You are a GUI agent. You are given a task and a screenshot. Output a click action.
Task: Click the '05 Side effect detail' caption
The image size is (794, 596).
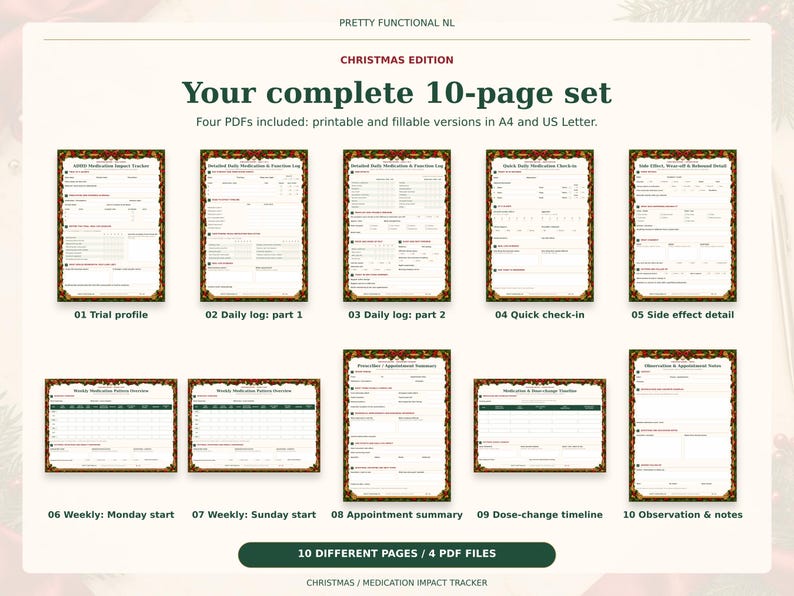683,314
